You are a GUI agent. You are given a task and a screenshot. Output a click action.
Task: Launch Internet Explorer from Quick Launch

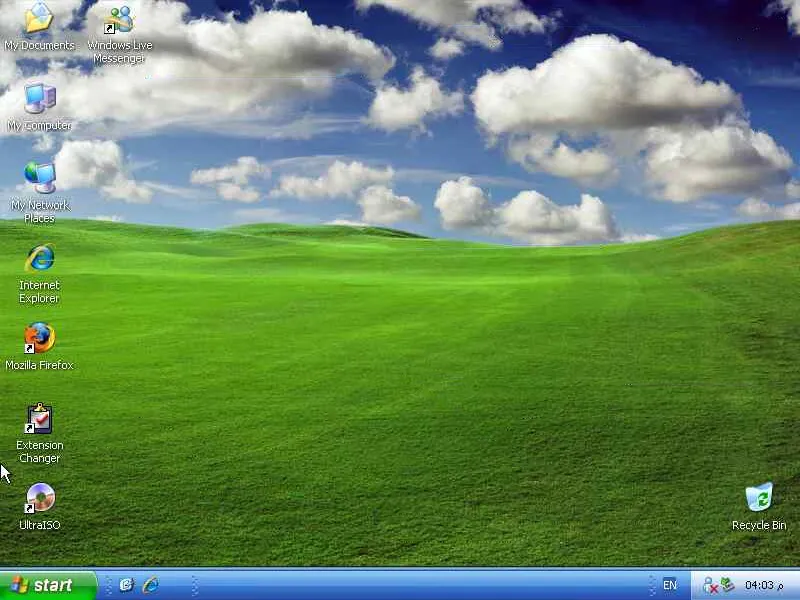151,585
